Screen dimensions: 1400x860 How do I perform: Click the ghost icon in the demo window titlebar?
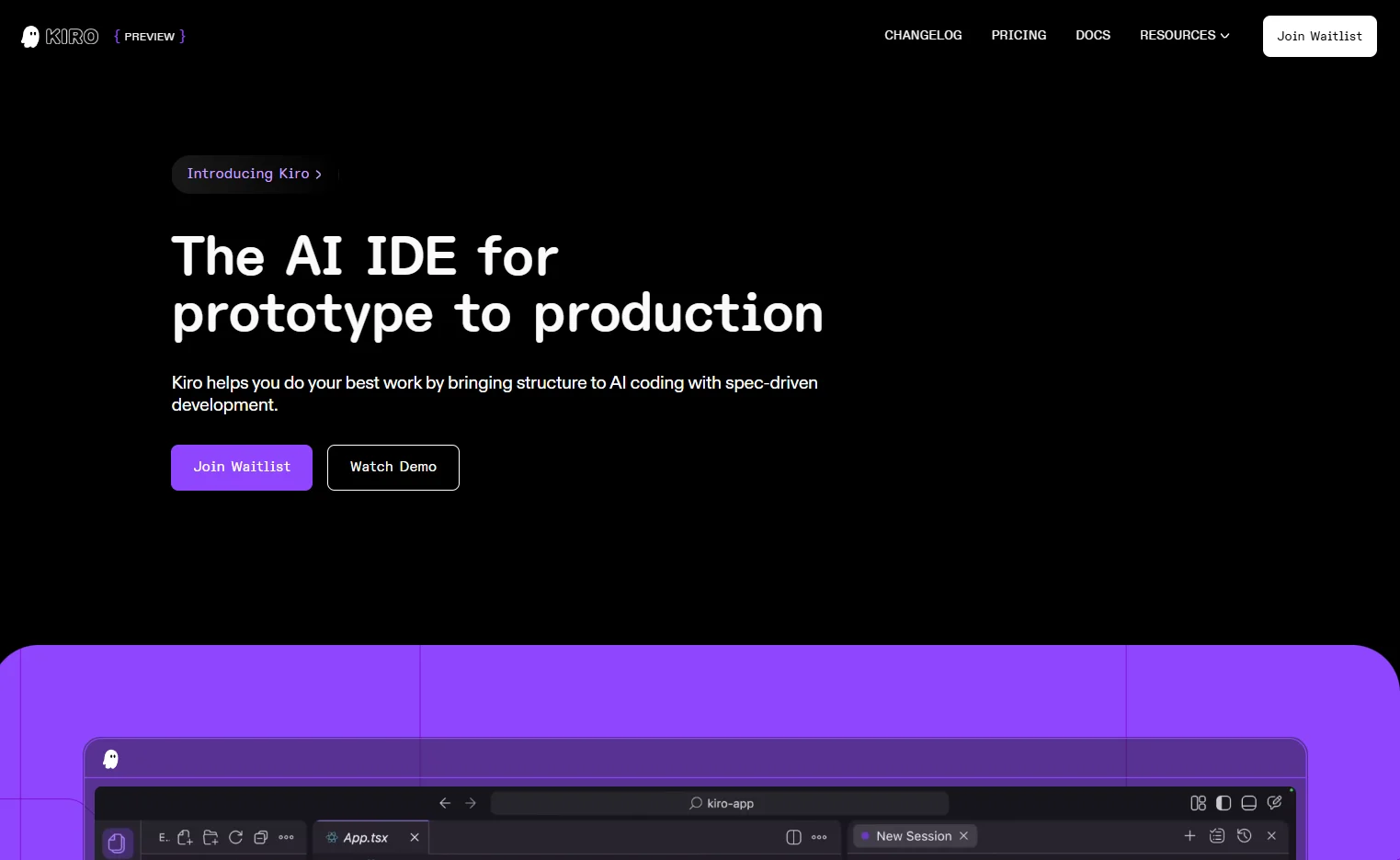(111, 759)
